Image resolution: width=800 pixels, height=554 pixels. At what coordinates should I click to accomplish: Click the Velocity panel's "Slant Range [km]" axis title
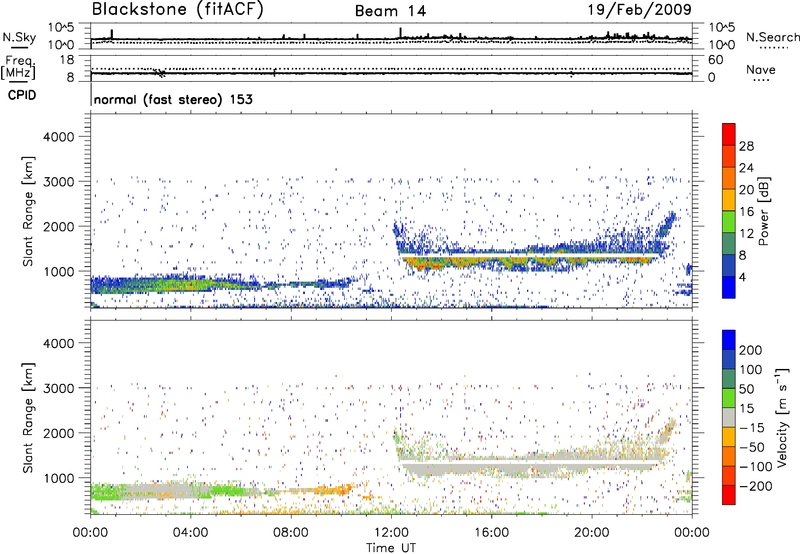(x=28, y=418)
